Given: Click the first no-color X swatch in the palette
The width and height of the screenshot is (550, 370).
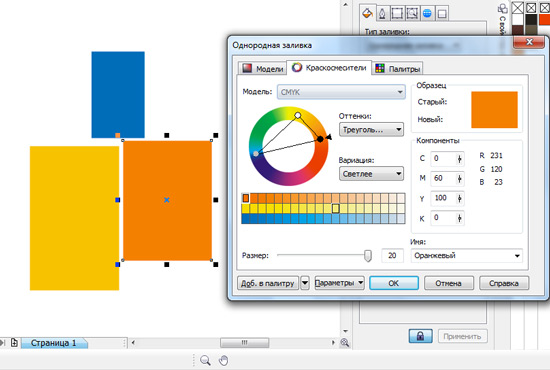Looking at the screenshot, I should click(517, 8).
